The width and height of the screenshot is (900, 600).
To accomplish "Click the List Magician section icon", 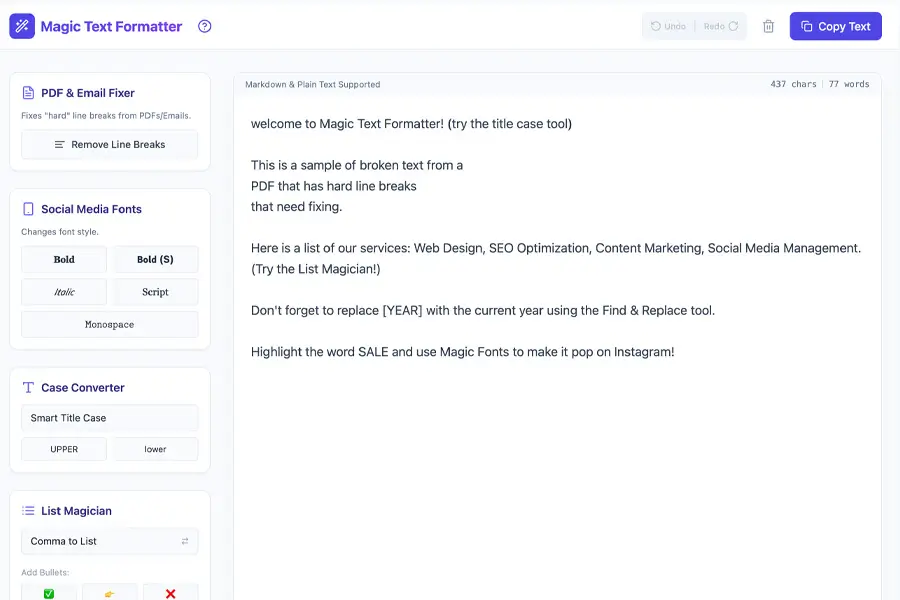I will 28,511.
